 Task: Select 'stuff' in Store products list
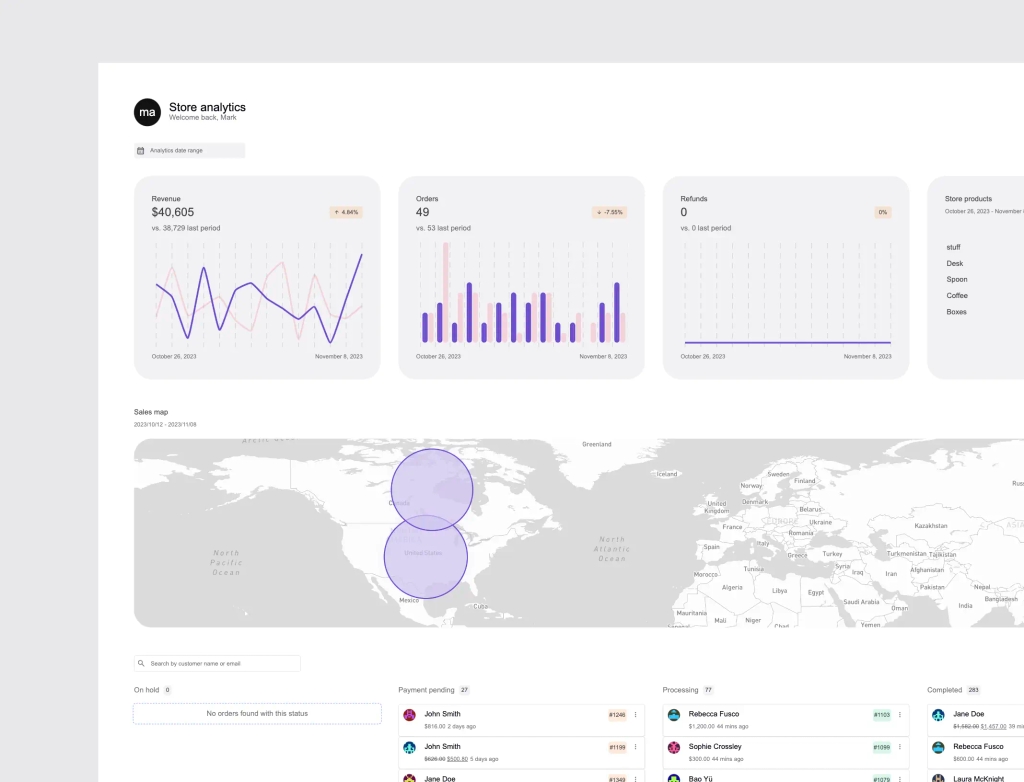(x=953, y=248)
